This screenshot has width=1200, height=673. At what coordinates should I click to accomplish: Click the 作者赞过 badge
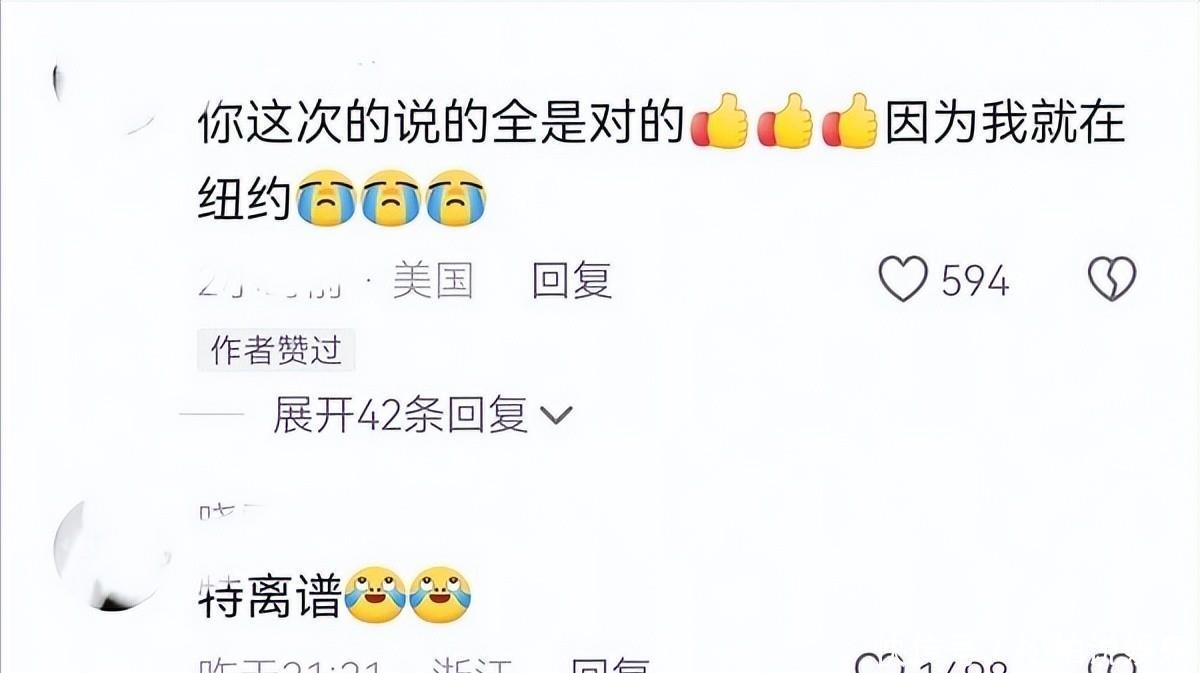click(x=277, y=350)
